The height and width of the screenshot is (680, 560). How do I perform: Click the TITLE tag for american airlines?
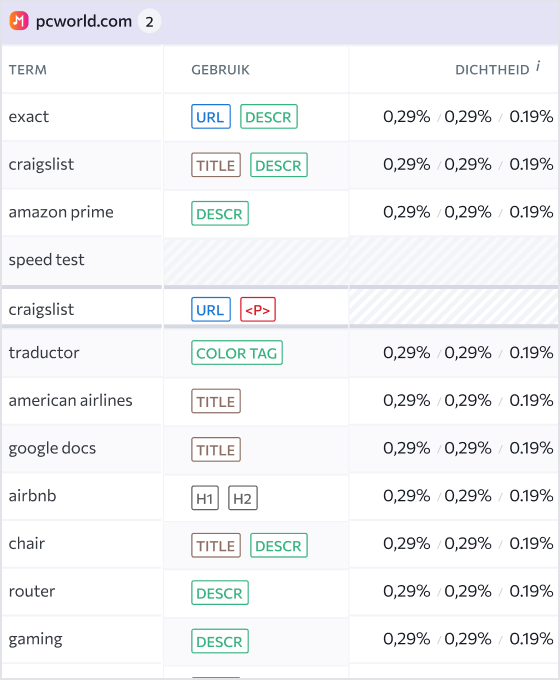(216, 401)
